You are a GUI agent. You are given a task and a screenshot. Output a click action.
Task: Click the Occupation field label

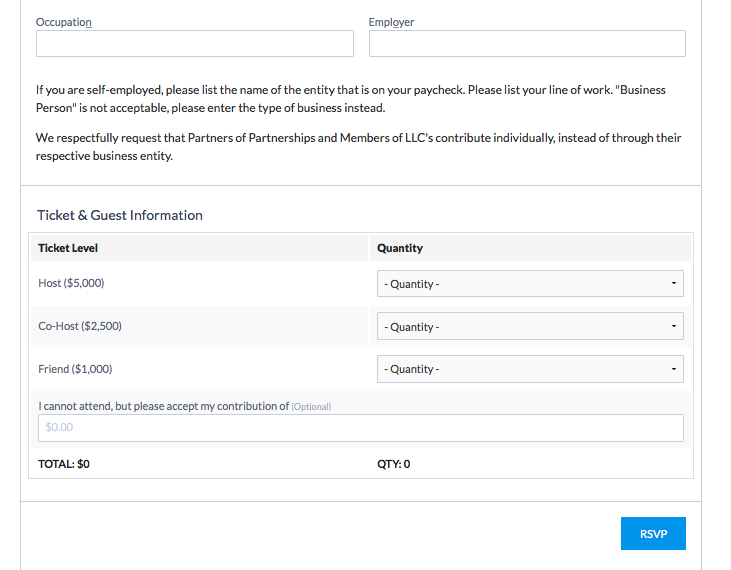click(x=63, y=22)
